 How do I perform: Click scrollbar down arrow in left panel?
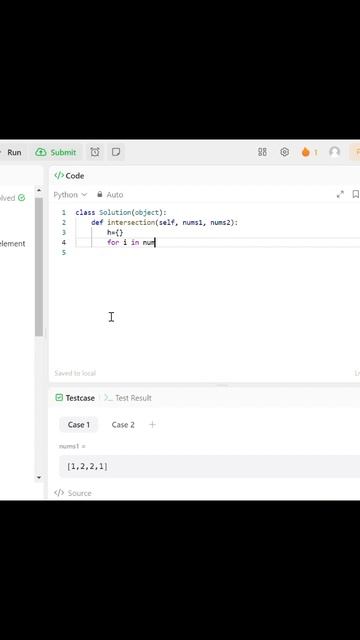(x=39, y=477)
